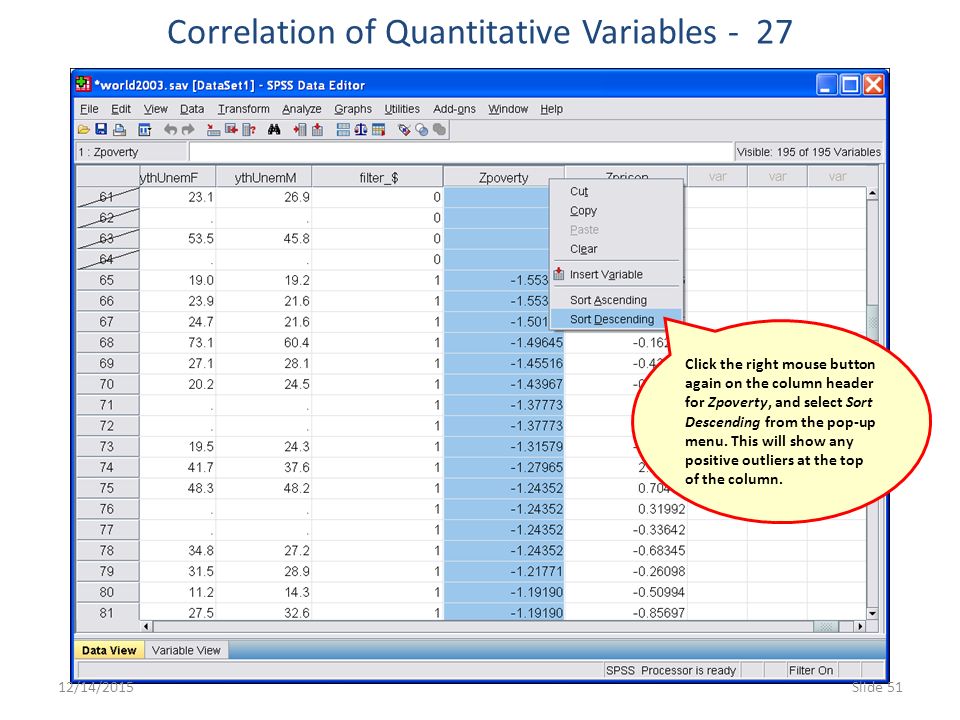Viewport: 960px width, 720px height.
Task: Click the Print toolbar icon
Action: [120, 130]
